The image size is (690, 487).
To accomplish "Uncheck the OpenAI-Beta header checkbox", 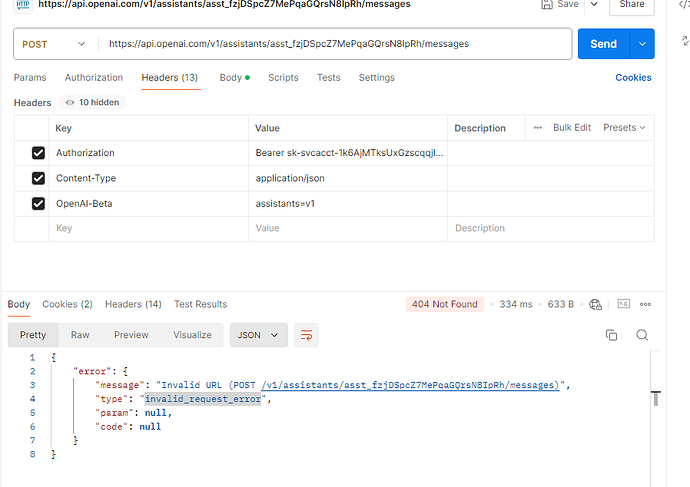I will tap(38, 204).
